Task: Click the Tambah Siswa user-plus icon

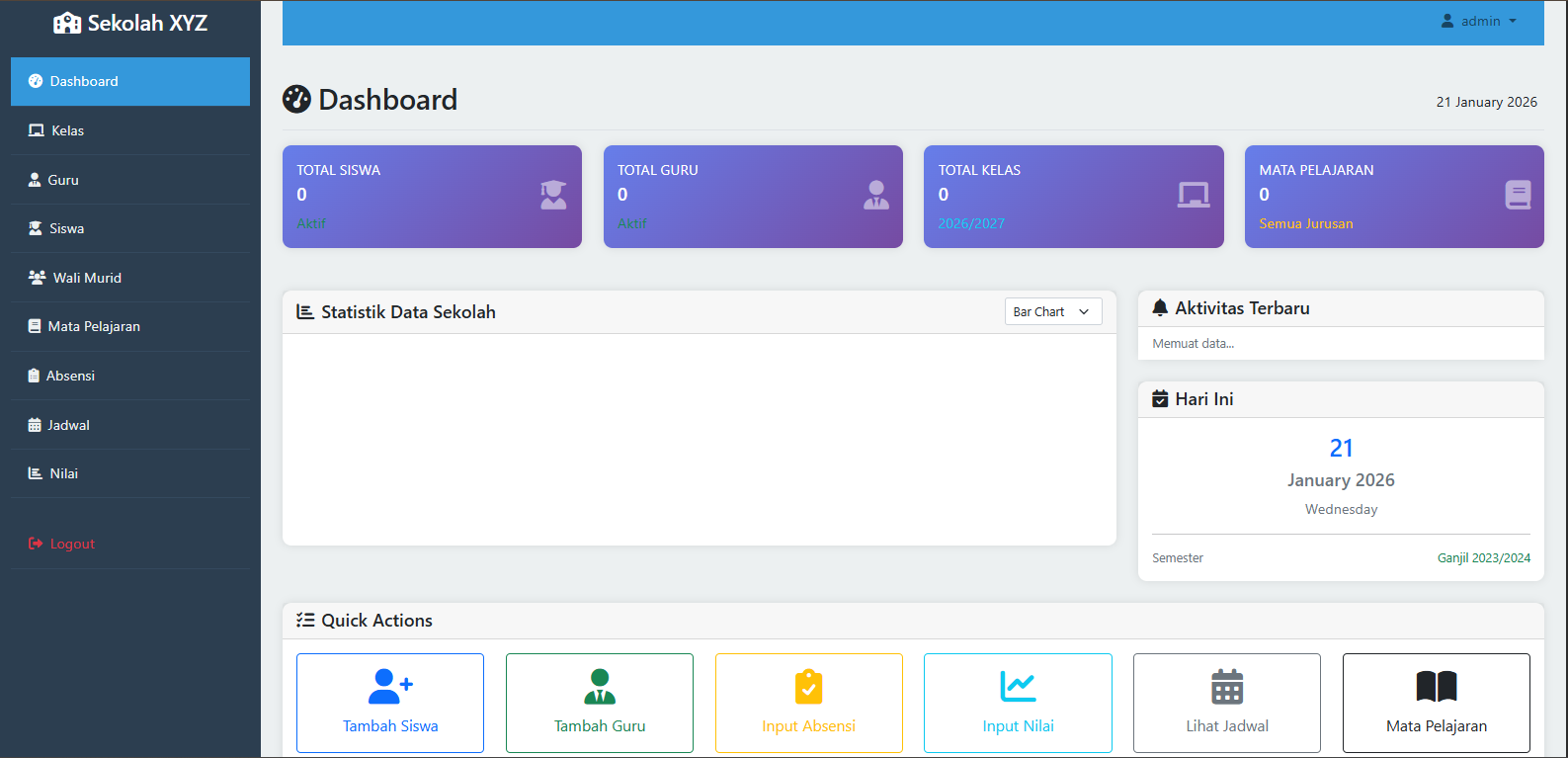Action: [390, 685]
